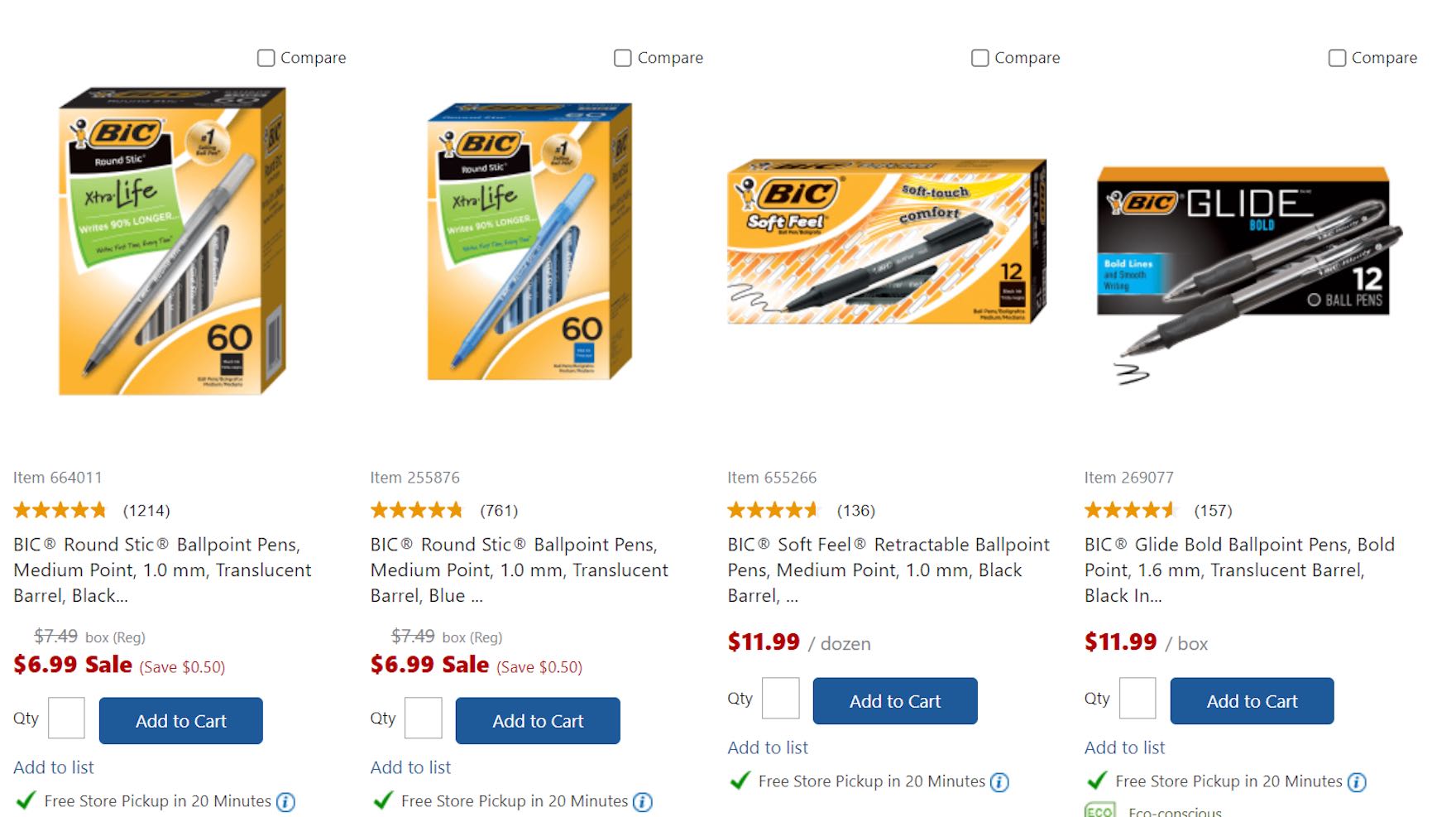Screen dimensions: 1456x817
Task: Click quantity field for Glide Bold pens
Action: (1137, 699)
